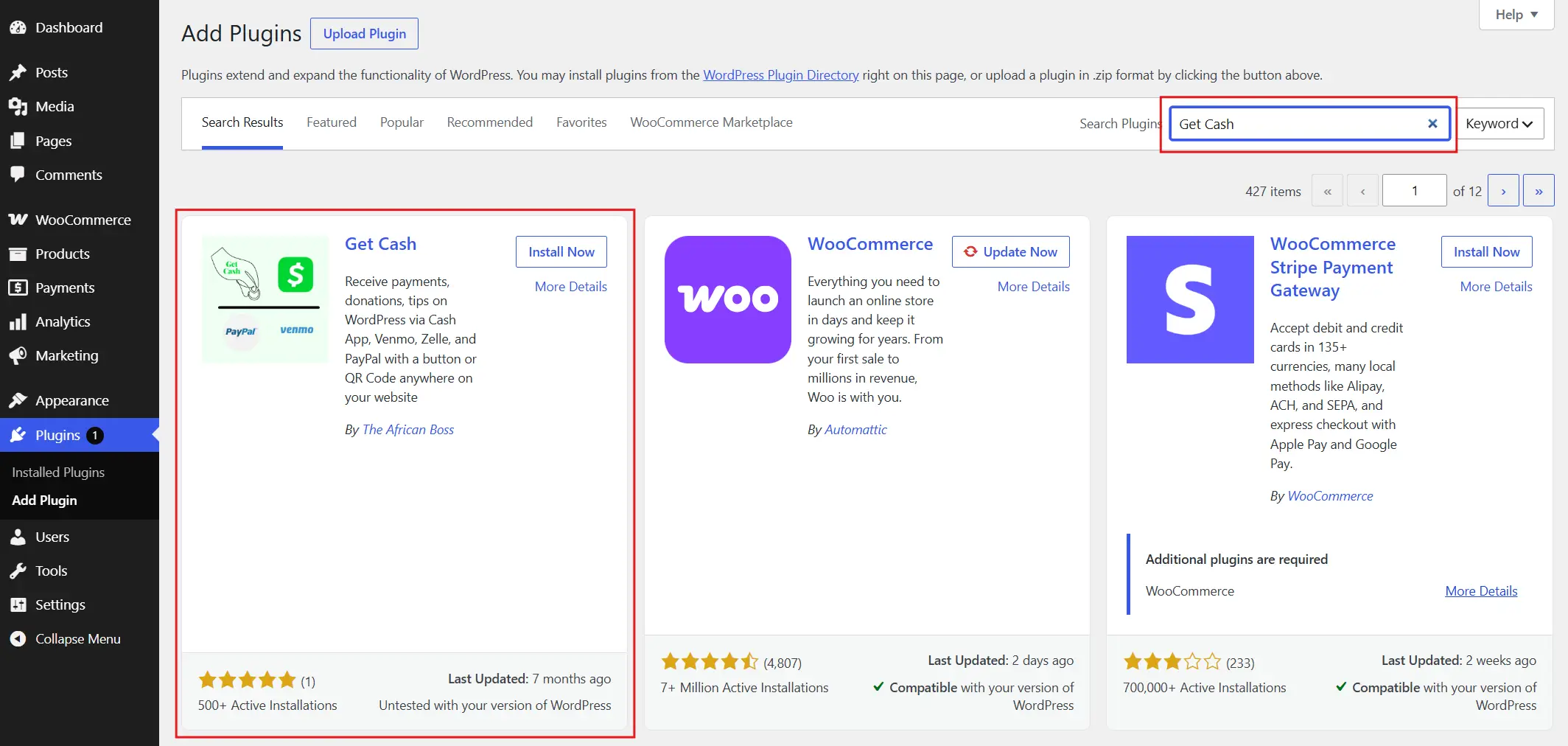Click the Upload Plugin button
The height and width of the screenshot is (746, 1568).
(364, 34)
